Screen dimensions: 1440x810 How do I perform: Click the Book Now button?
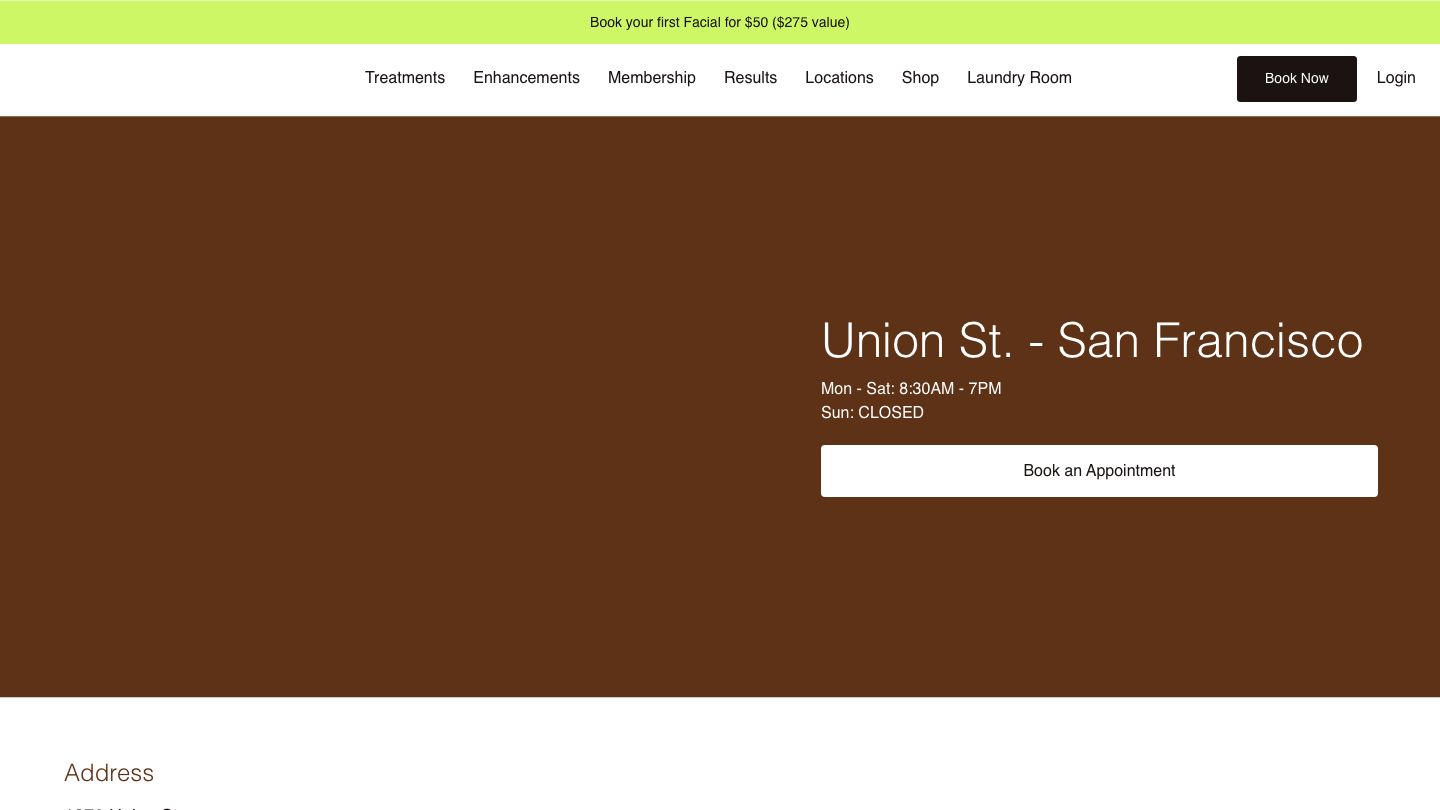1296,78
